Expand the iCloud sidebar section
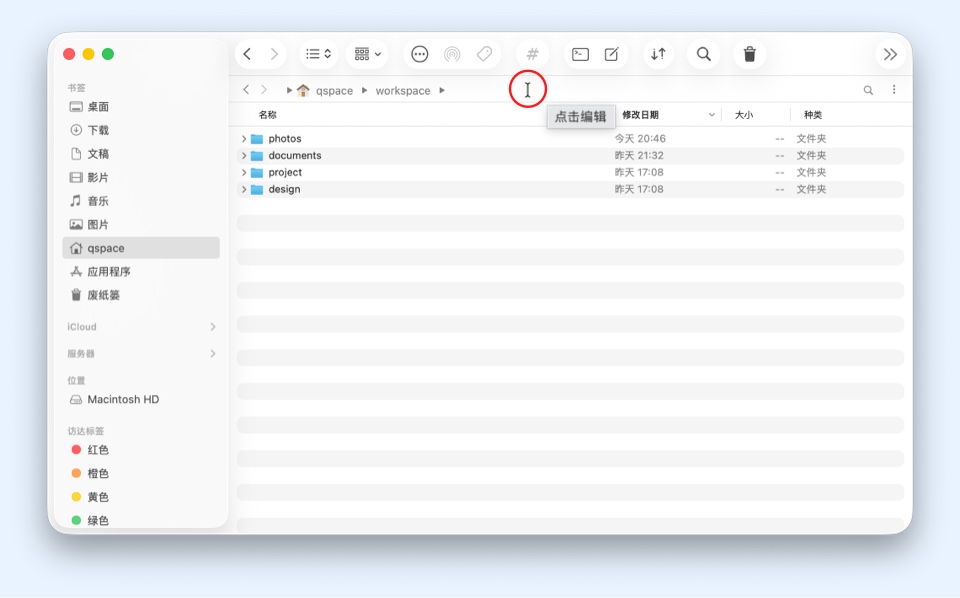 212,327
